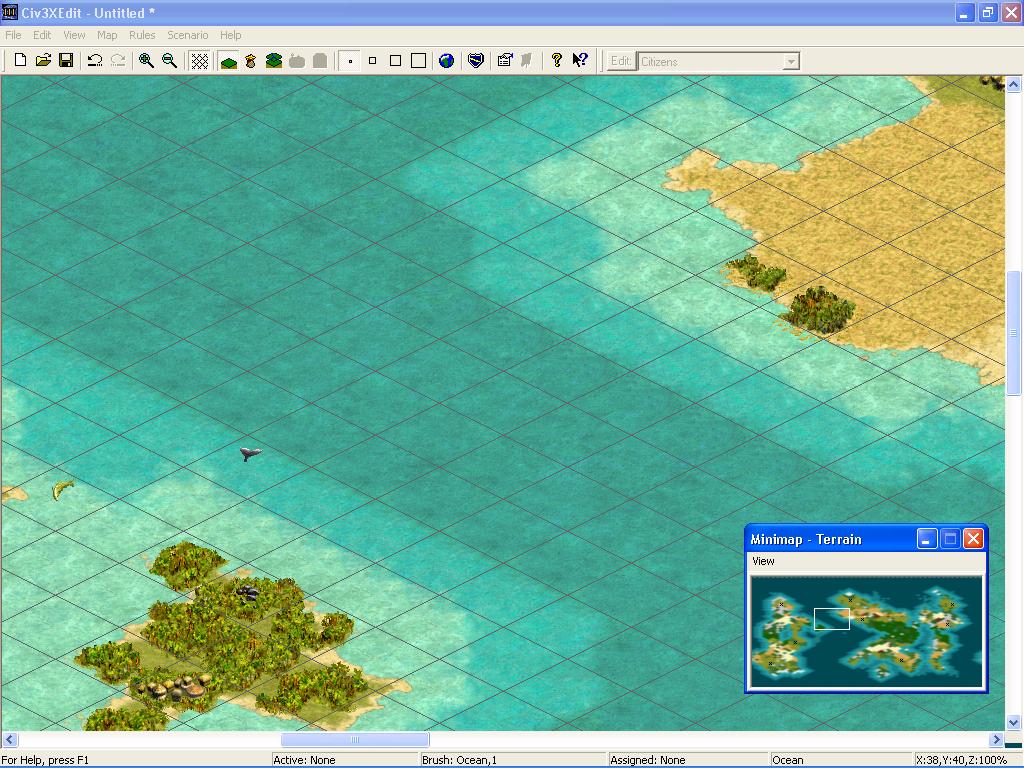
Task: Choose the smallest brush size toggle
Action: click(x=351, y=61)
